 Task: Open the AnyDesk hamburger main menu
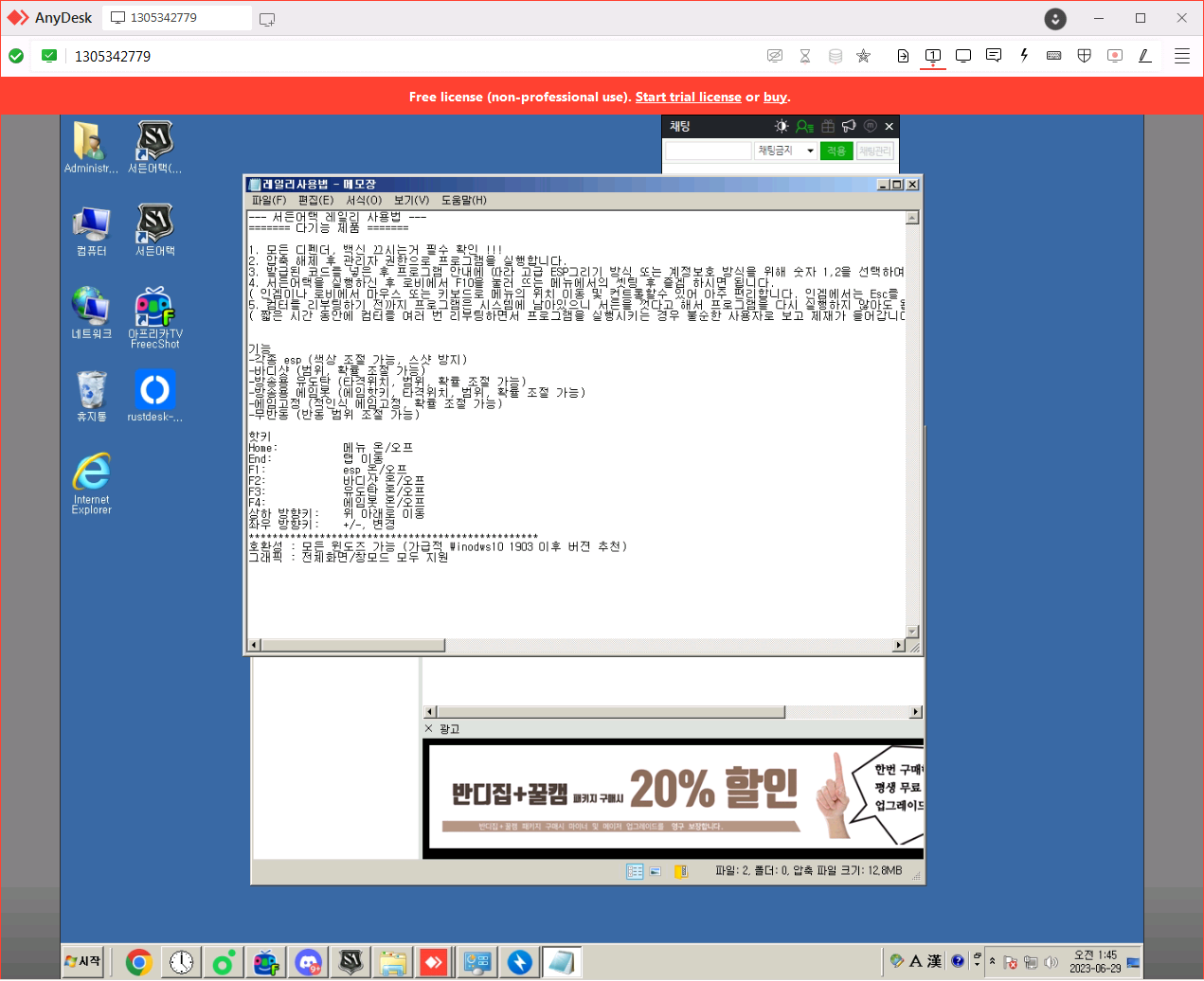coord(1182,56)
